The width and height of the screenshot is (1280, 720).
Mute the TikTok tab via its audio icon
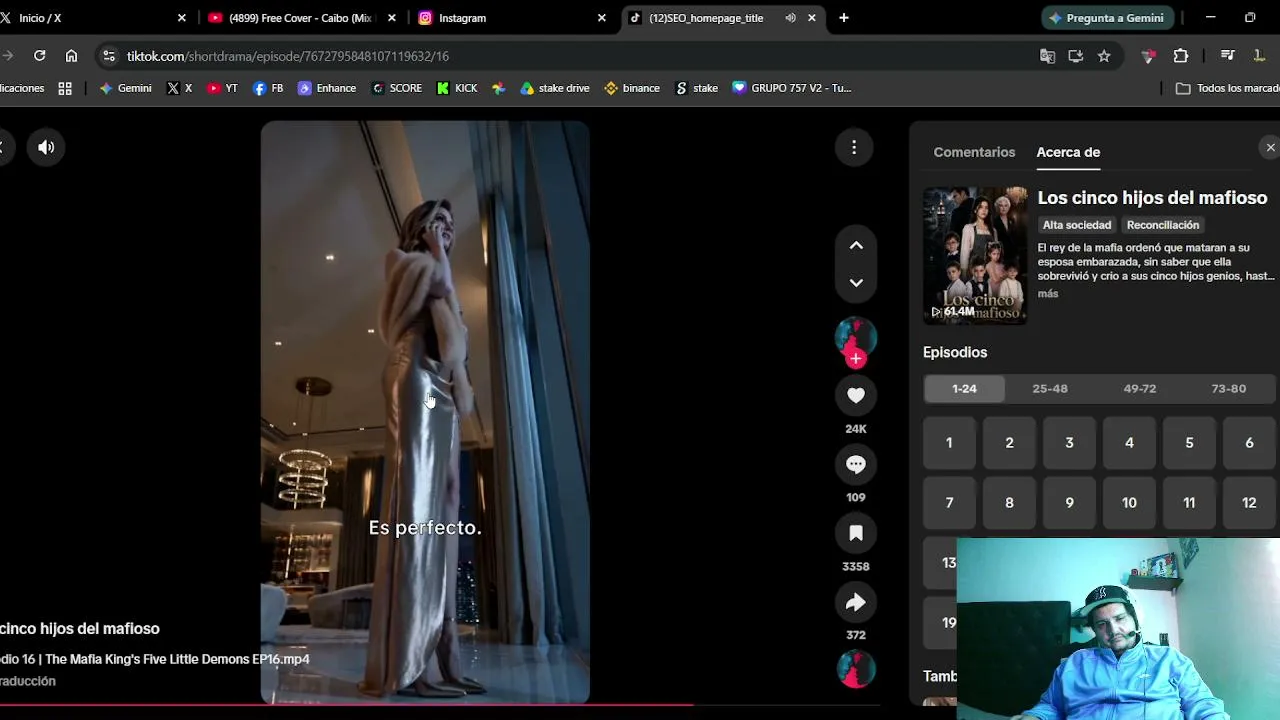tap(790, 18)
